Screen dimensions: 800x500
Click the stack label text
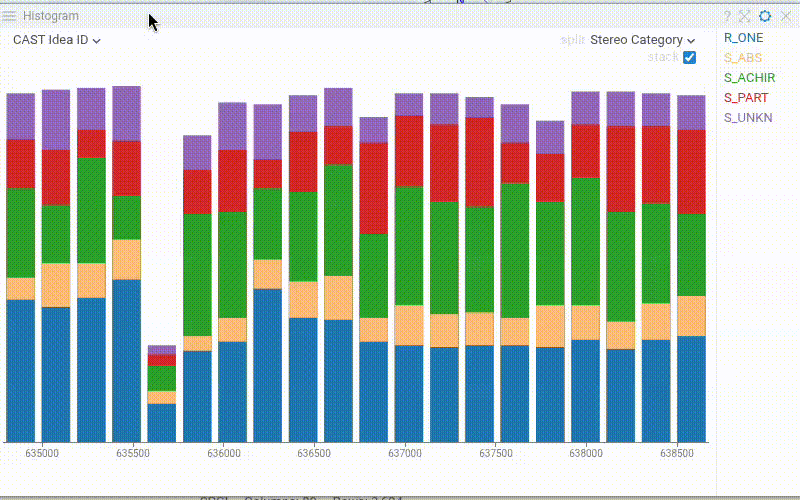click(662, 58)
